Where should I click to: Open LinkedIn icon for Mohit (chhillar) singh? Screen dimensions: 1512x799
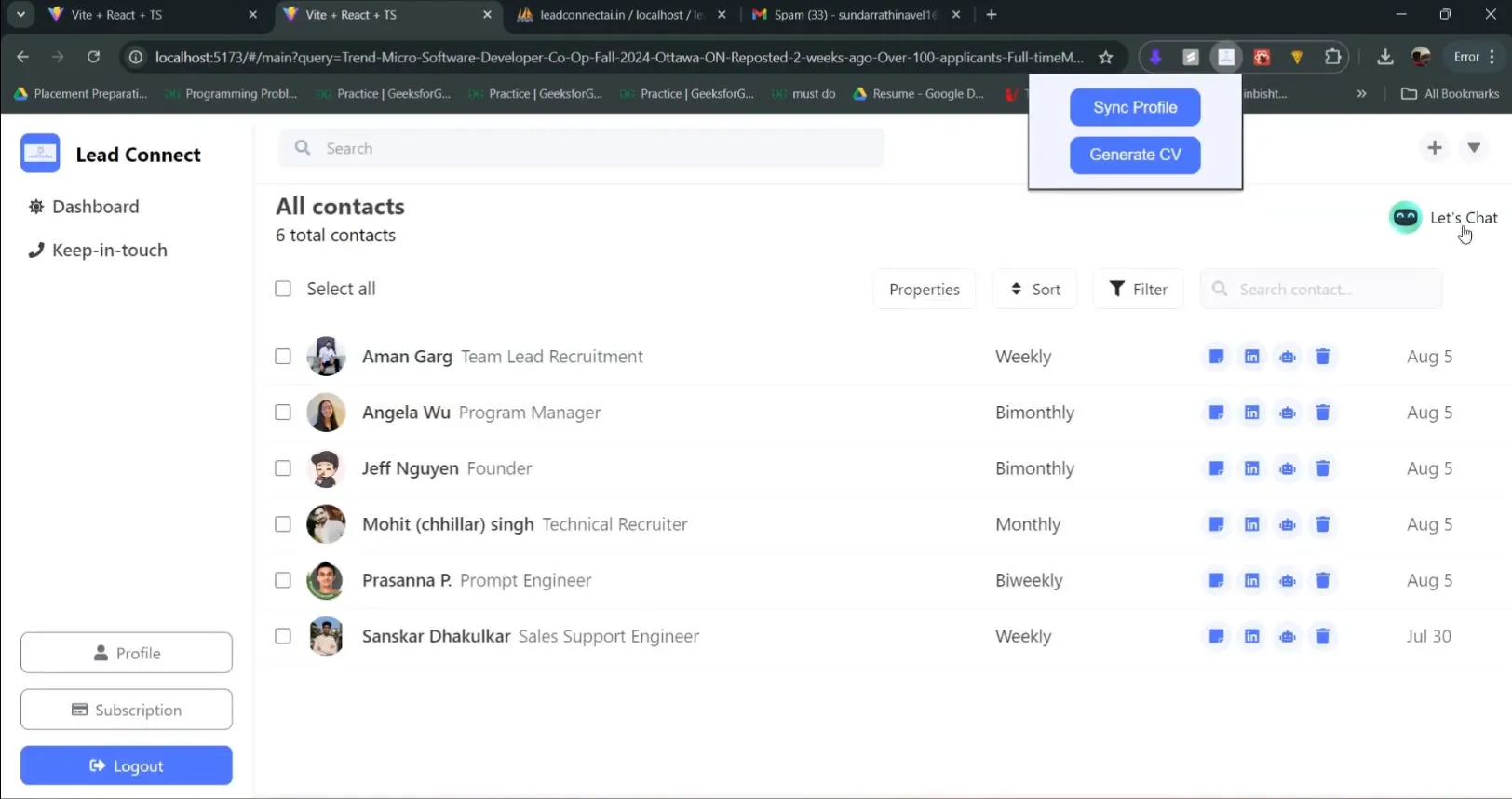point(1251,524)
